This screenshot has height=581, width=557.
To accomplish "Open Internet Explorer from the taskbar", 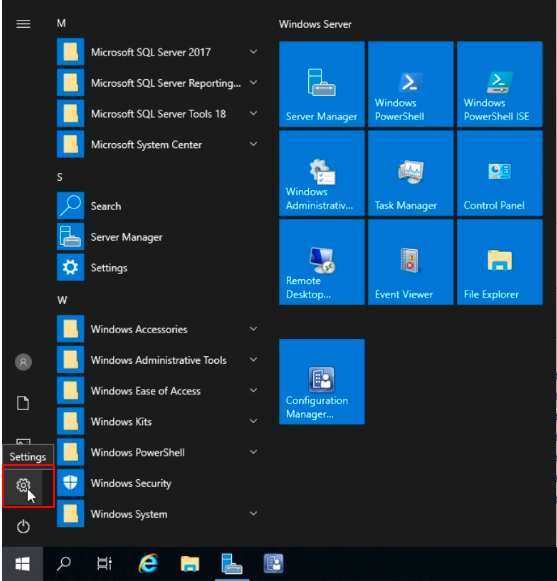I will pos(148,564).
